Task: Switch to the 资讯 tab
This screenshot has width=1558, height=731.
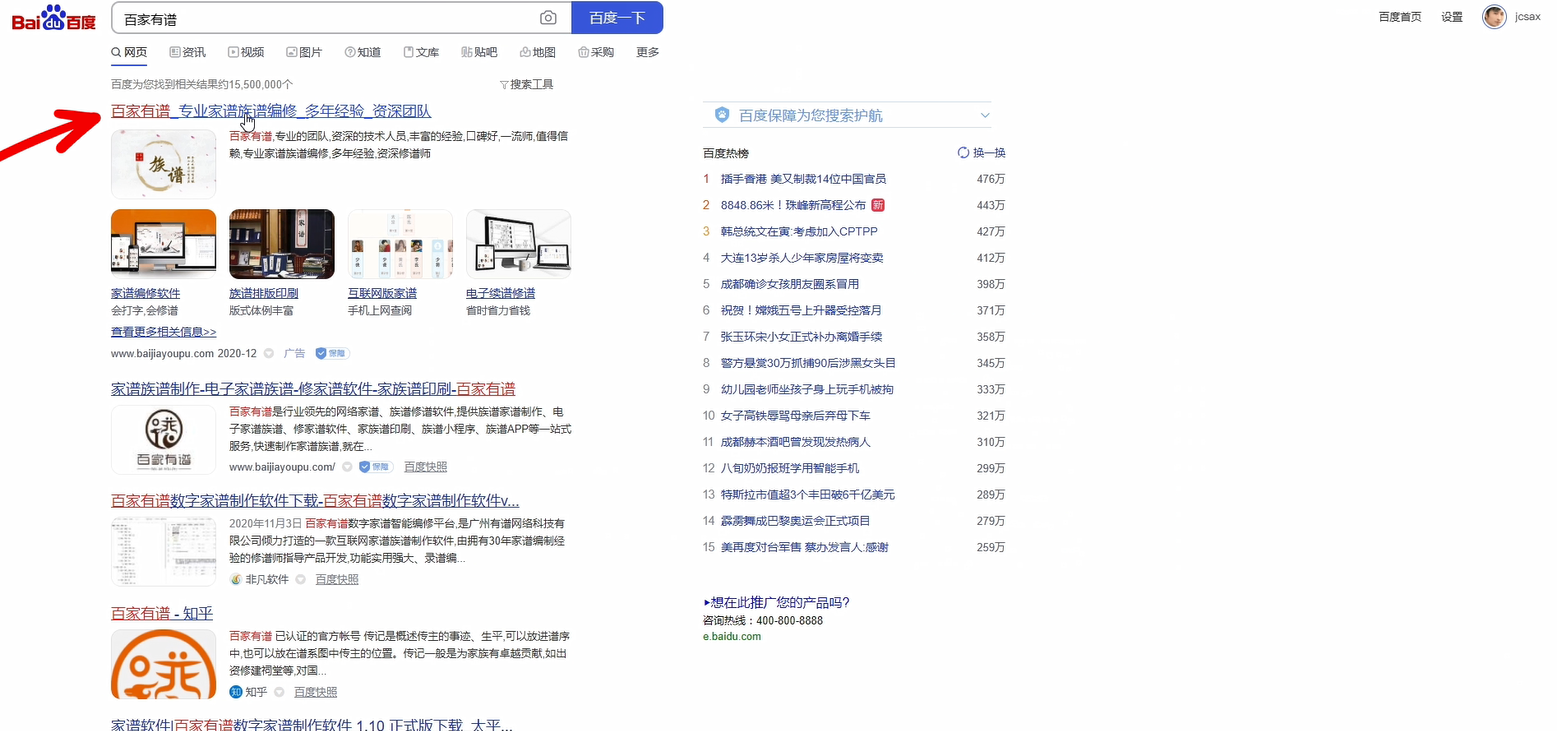Action: [x=188, y=52]
